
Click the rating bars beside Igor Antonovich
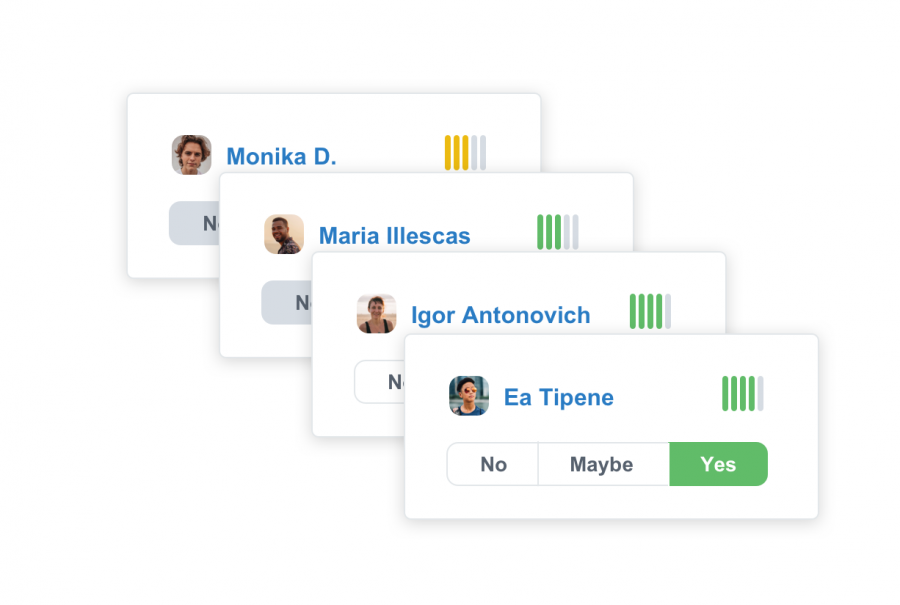point(650,311)
